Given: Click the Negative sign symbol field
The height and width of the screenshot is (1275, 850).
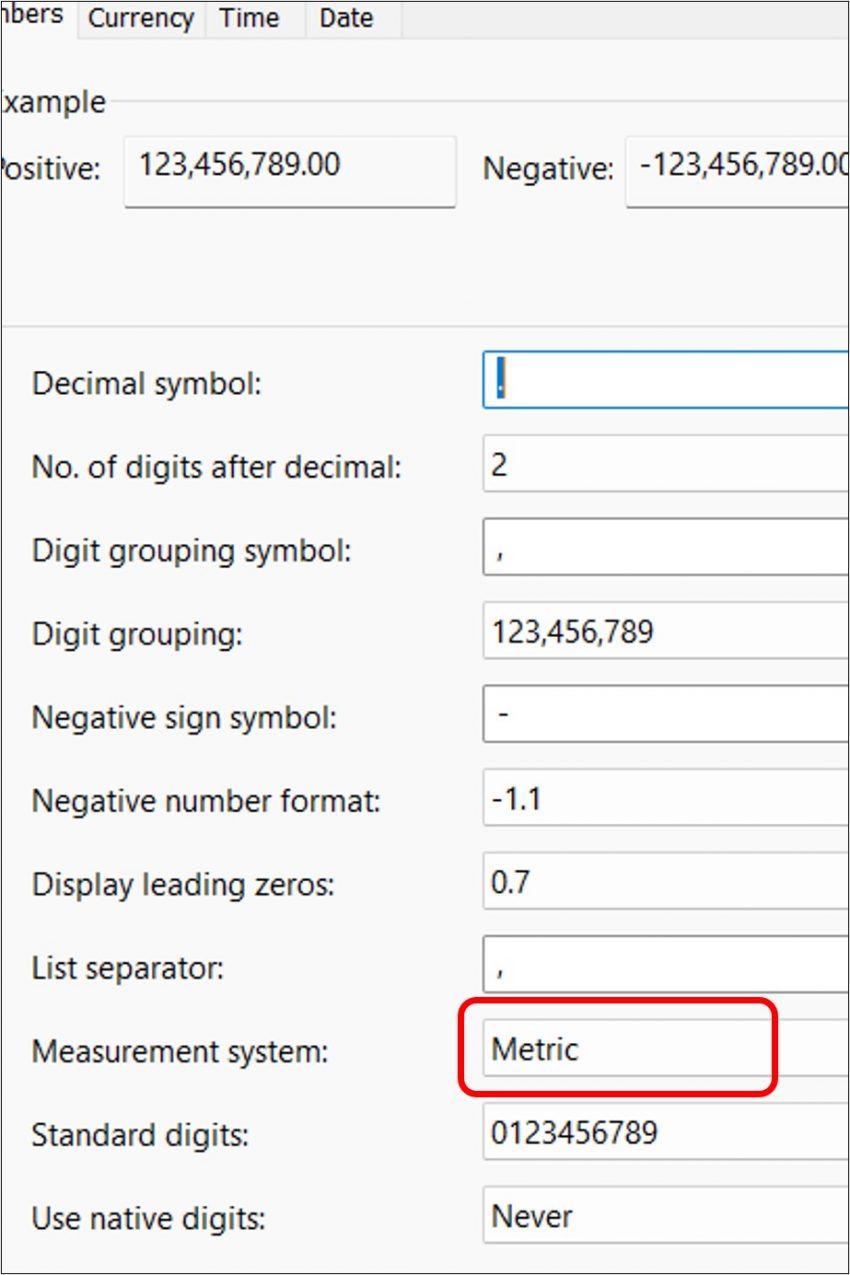Looking at the screenshot, I should coord(665,716).
